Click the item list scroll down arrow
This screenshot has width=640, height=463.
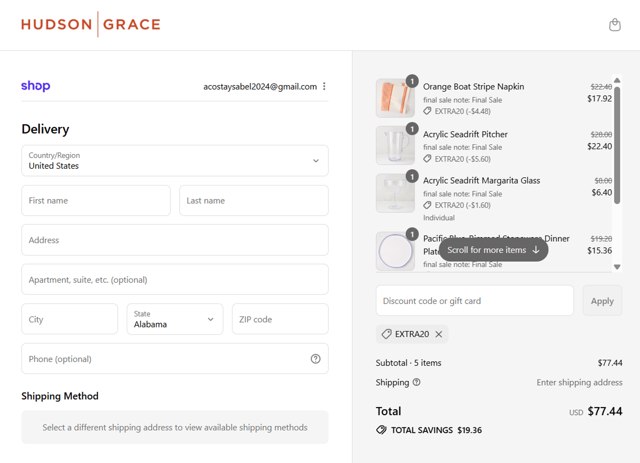pos(617,267)
